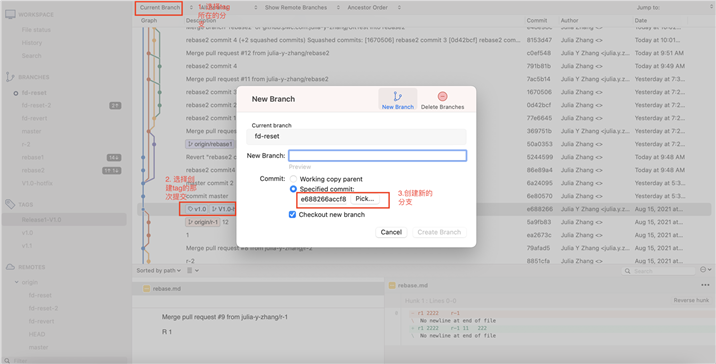Open the Show Remote Branches dropdown

(302, 7)
